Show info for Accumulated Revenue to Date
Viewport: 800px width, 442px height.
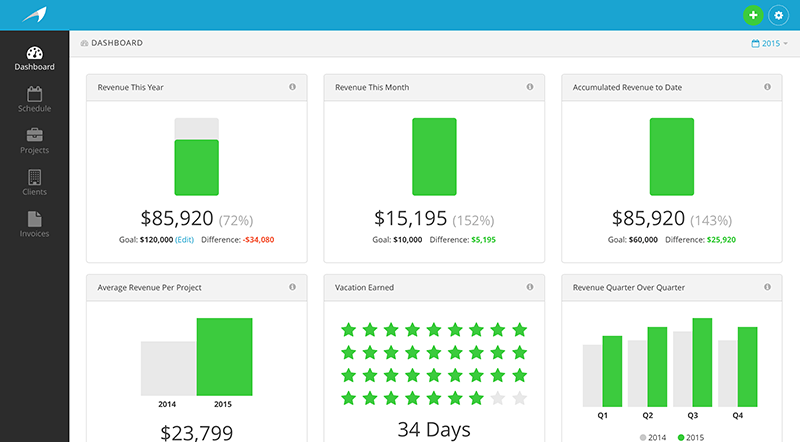tap(768, 87)
